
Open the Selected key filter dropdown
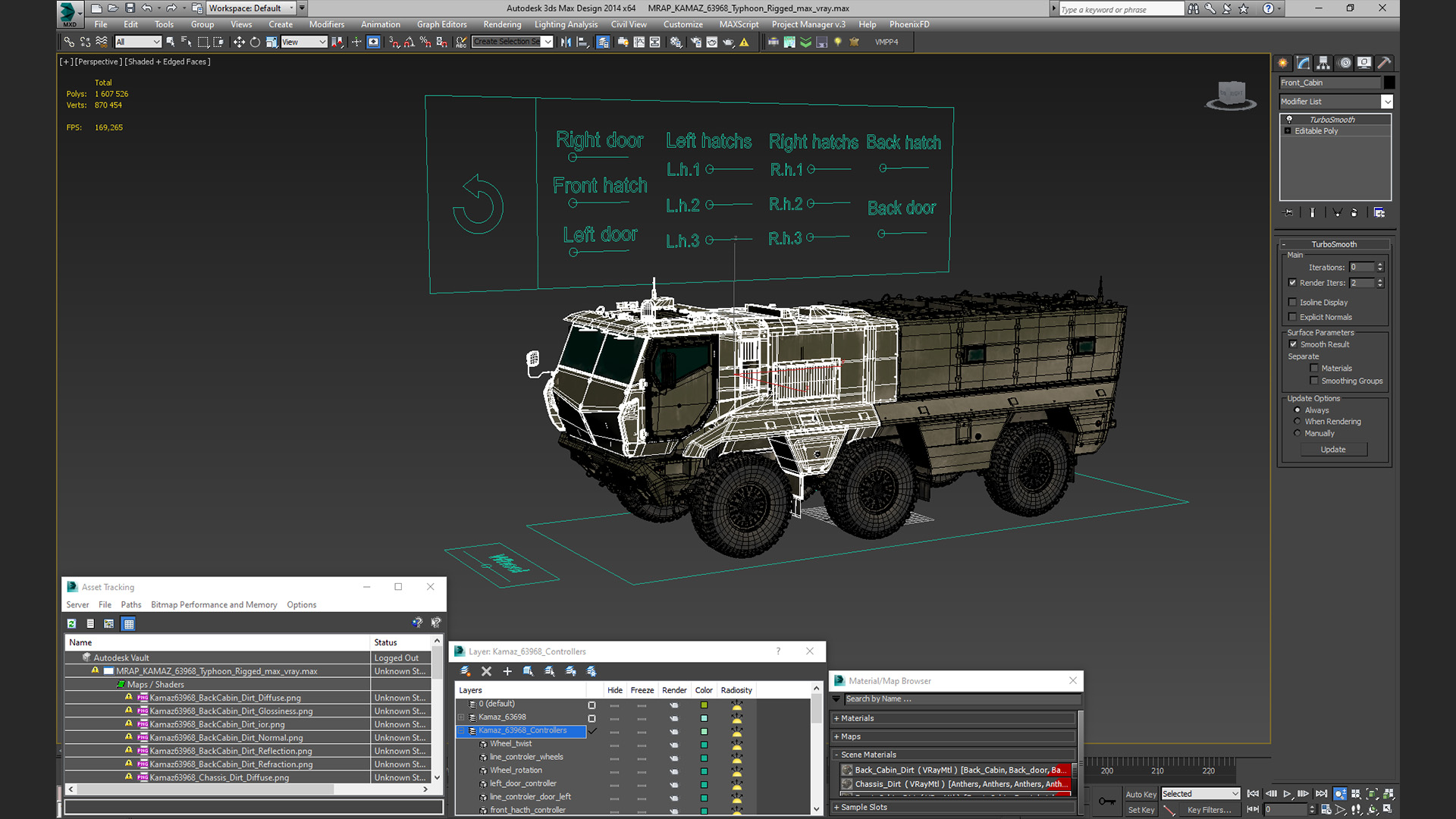coord(1200,794)
